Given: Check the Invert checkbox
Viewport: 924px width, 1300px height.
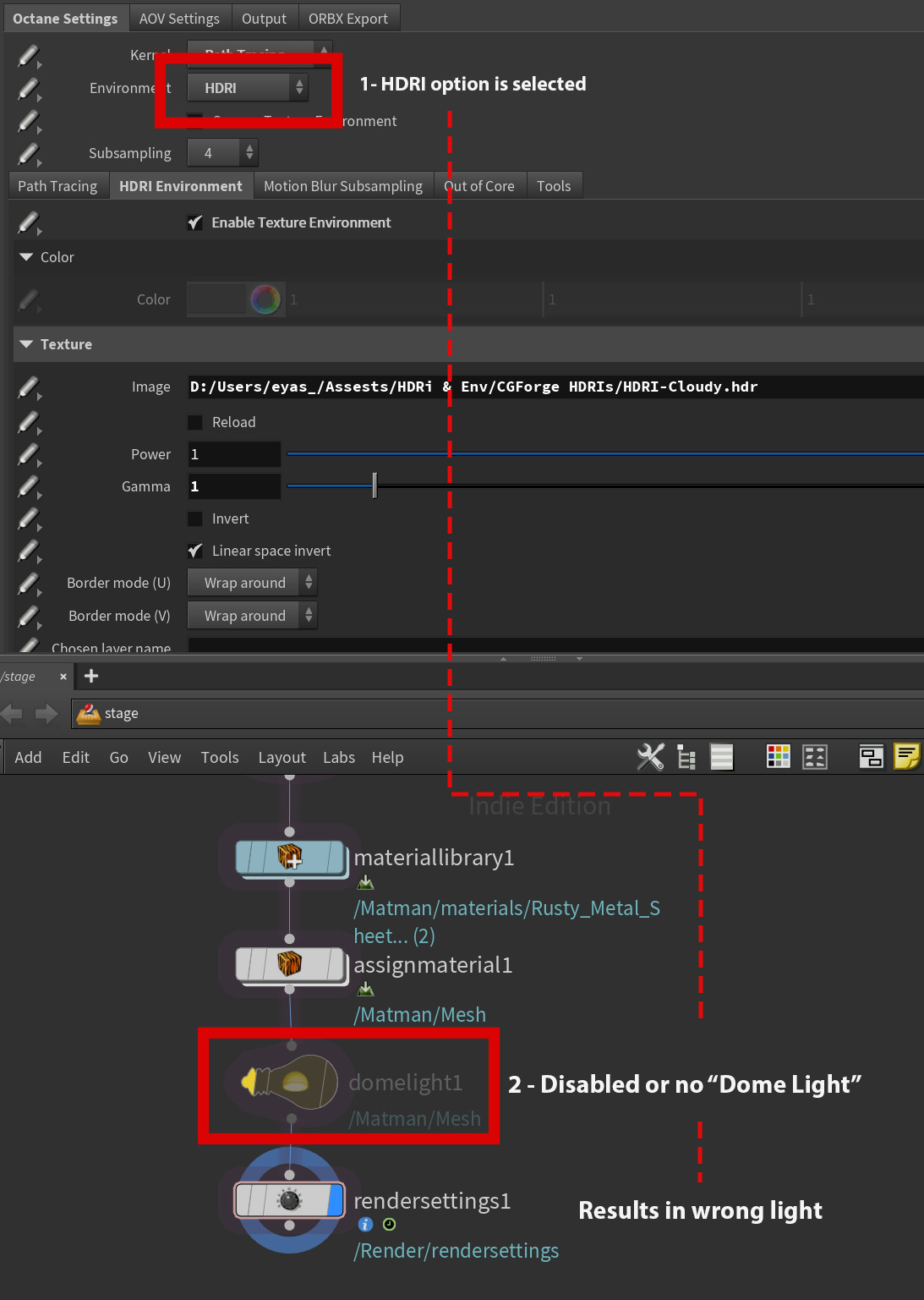Looking at the screenshot, I should click(x=195, y=518).
